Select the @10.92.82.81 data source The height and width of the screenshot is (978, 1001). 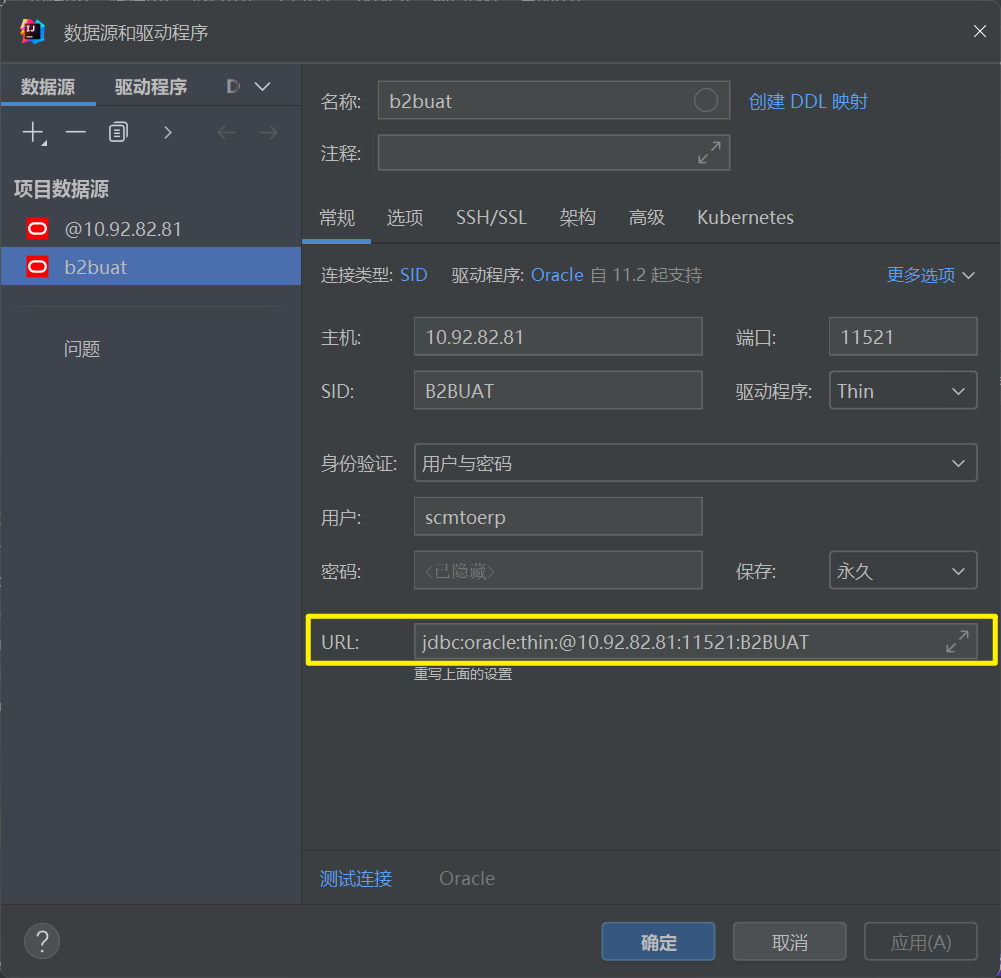pos(122,229)
